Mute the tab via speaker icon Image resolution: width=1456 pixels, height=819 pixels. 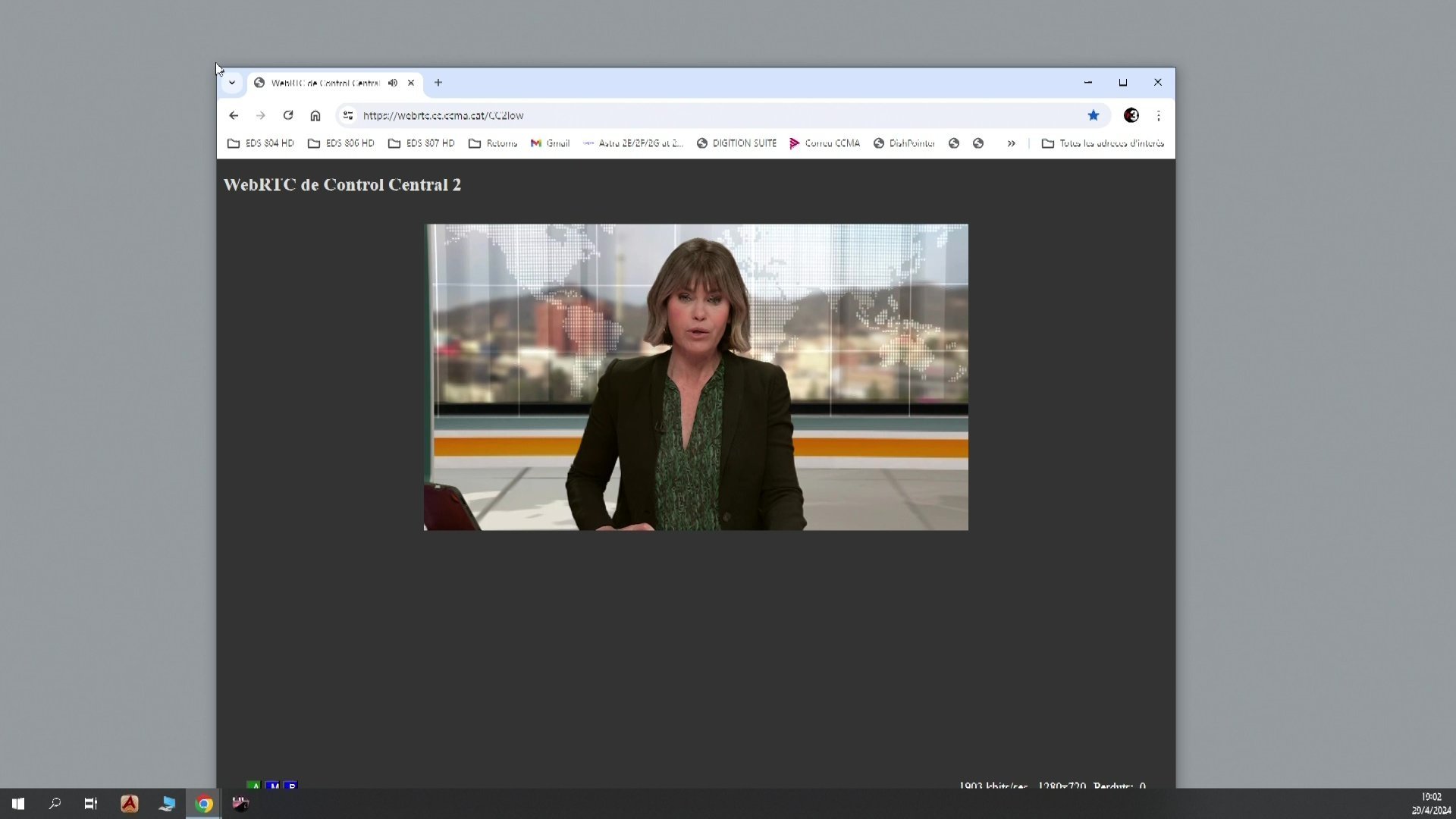click(393, 83)
